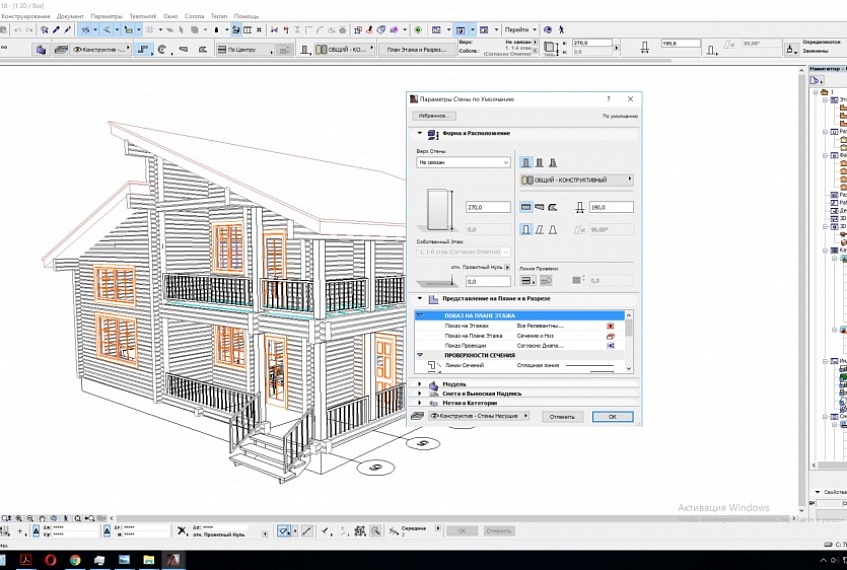Open the Середина snap options arrow
This screenshot has height=570, width=847.
click(438, 528)
